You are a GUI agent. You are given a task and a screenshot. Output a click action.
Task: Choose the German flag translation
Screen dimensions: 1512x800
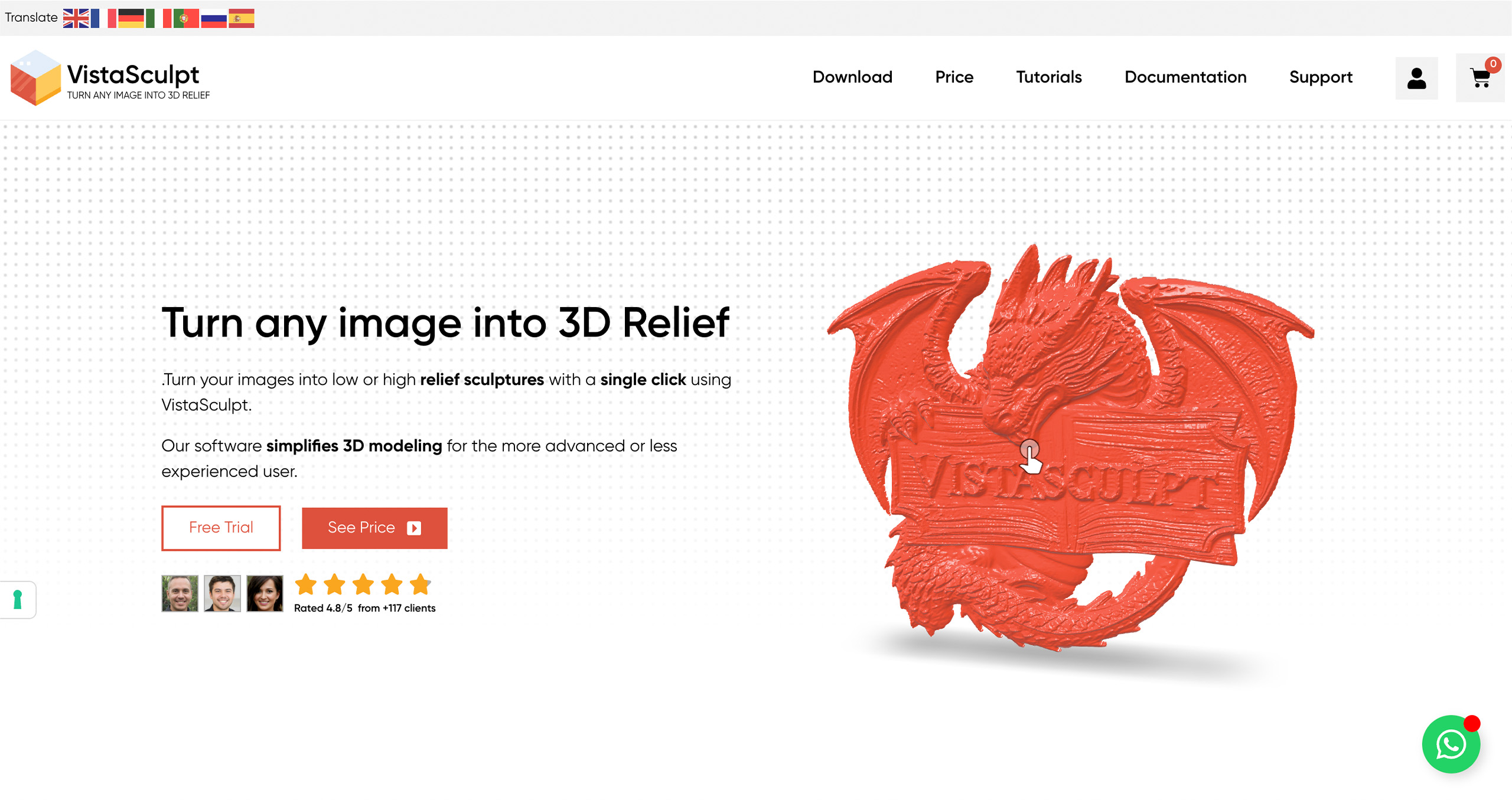tap(131, 18)
